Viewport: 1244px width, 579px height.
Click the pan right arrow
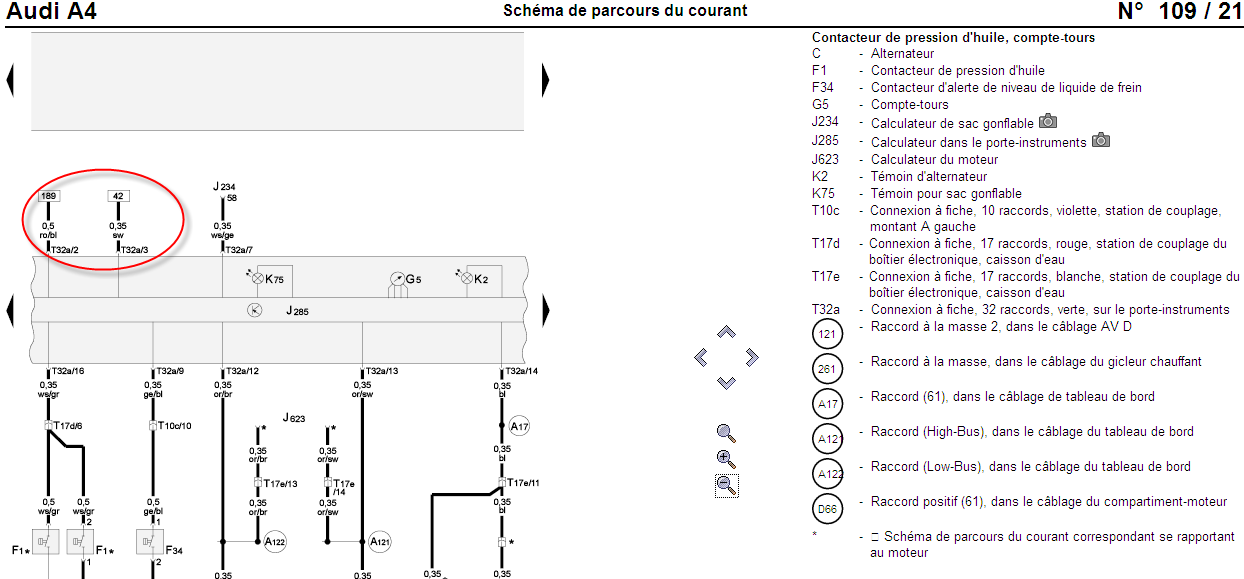click(x=752, y=357)
